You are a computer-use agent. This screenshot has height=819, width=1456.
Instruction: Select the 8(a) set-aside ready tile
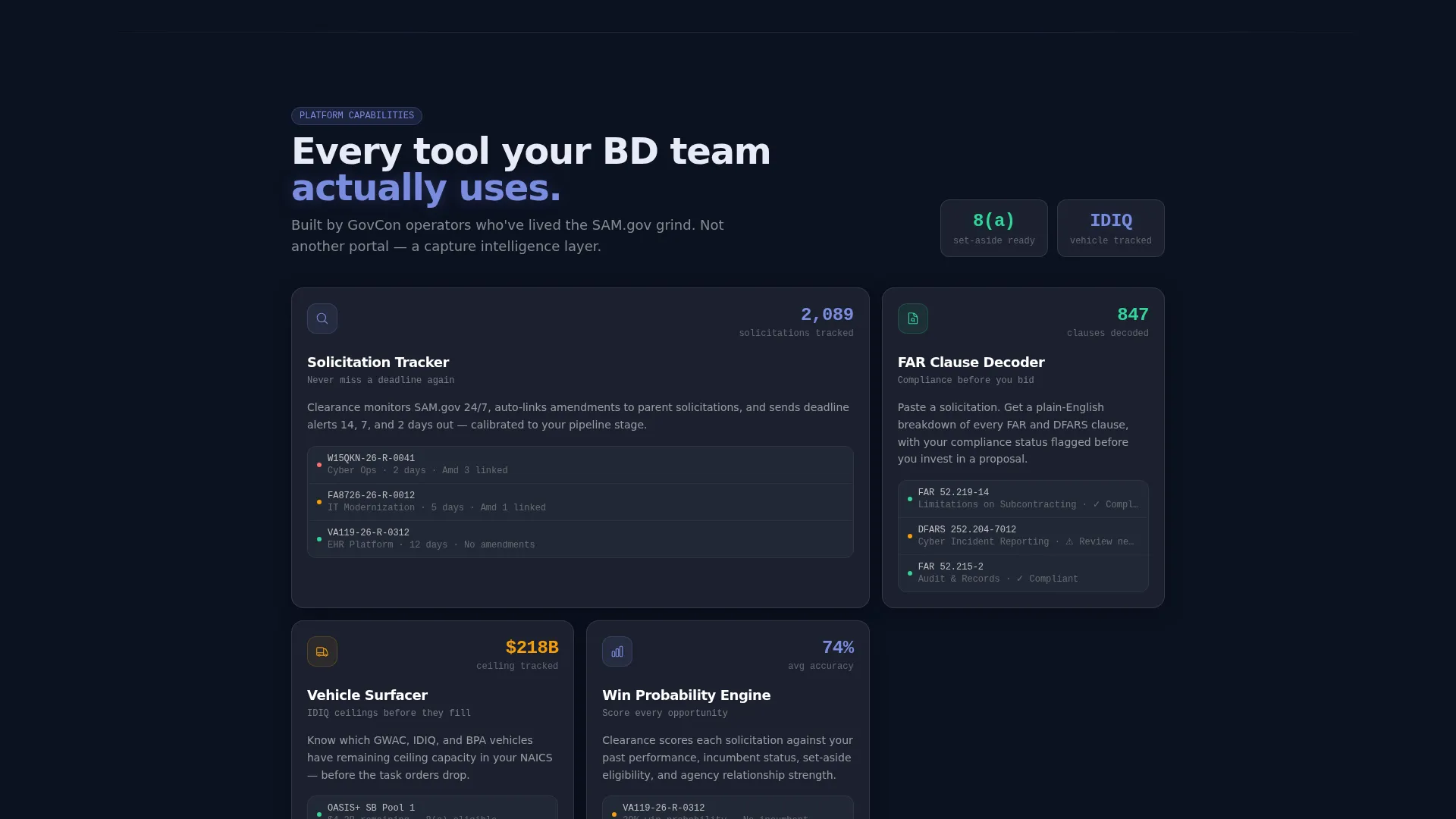point(993,228)
